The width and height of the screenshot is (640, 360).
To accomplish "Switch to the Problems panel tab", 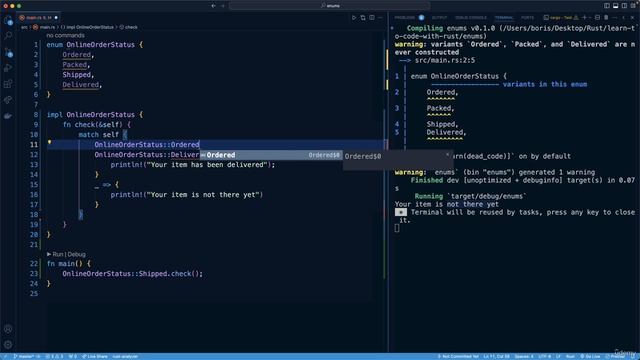I will coord(404,18).
